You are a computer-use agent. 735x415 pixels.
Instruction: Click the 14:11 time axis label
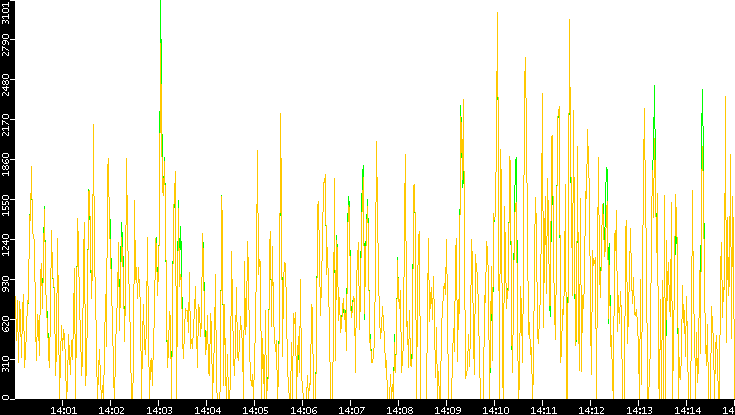543,410
